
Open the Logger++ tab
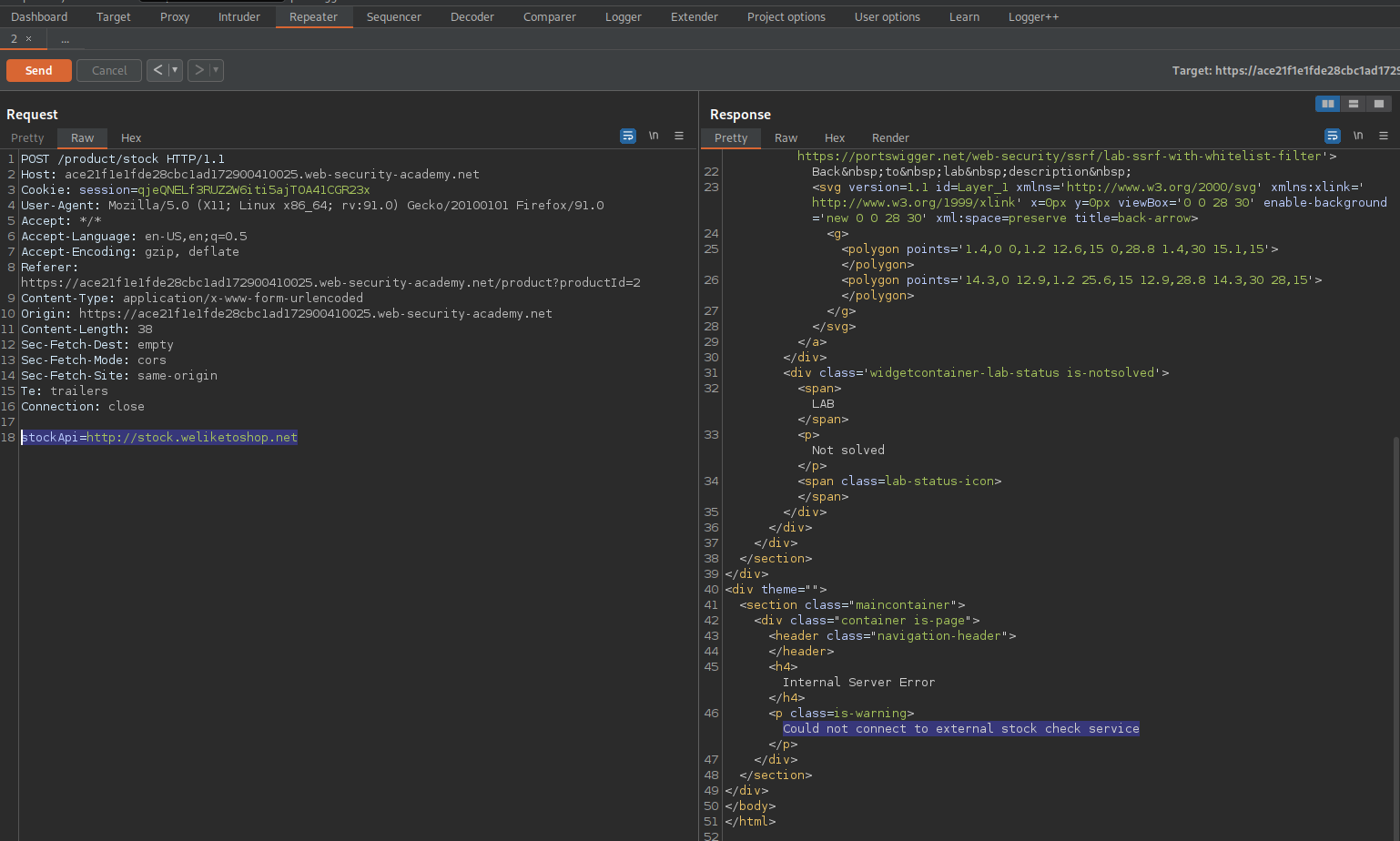point(1034,17)
